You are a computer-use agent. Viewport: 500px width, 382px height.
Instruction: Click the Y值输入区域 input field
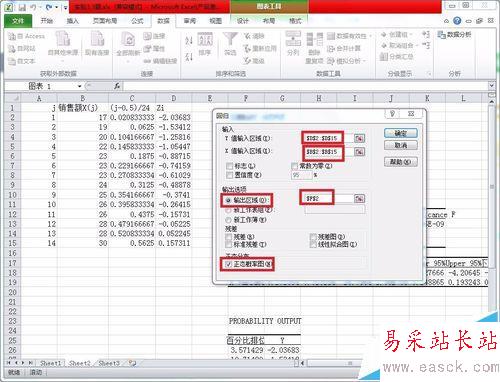(328, 138)
